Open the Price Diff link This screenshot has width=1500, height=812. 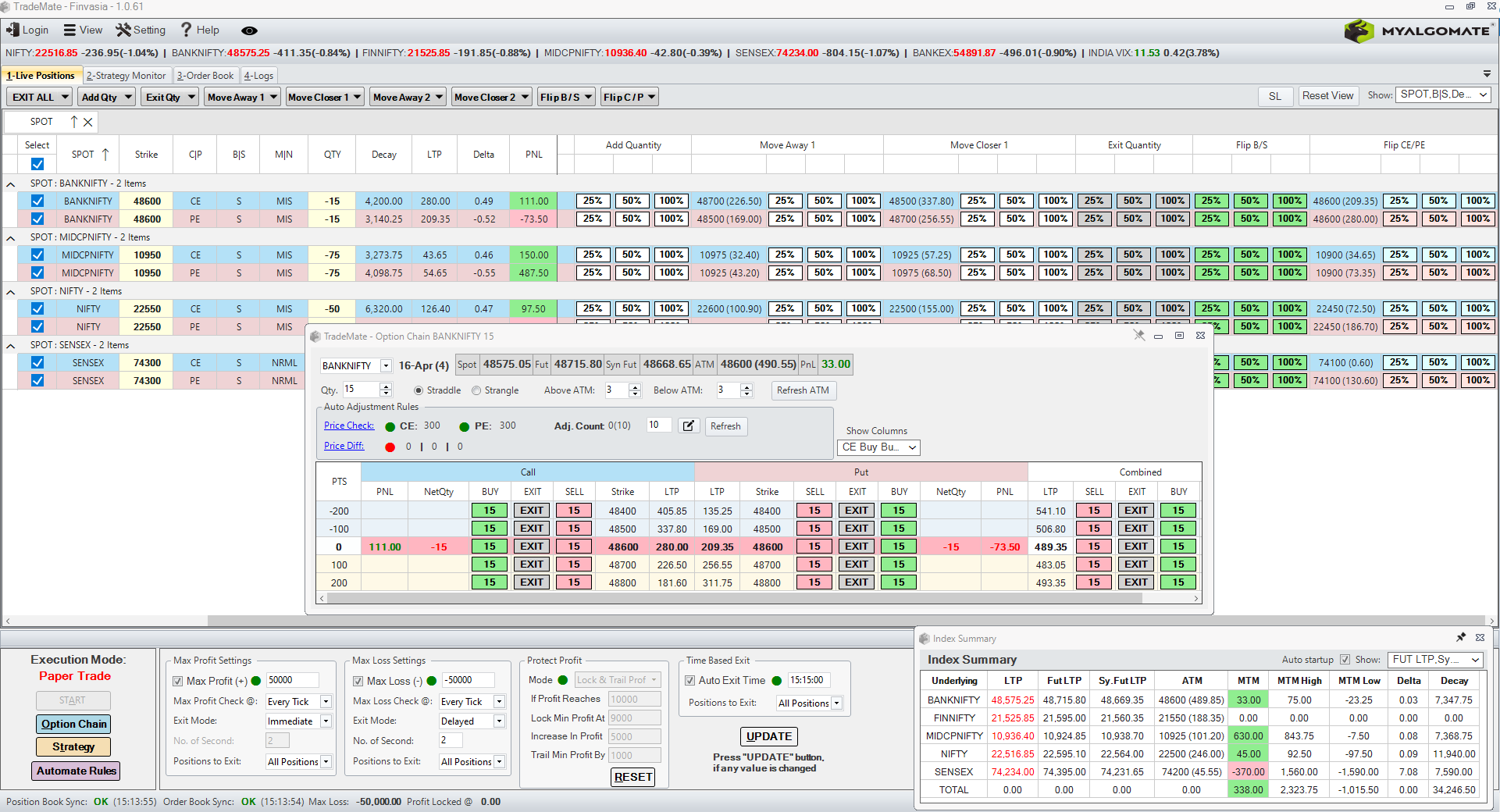[344, 446]
